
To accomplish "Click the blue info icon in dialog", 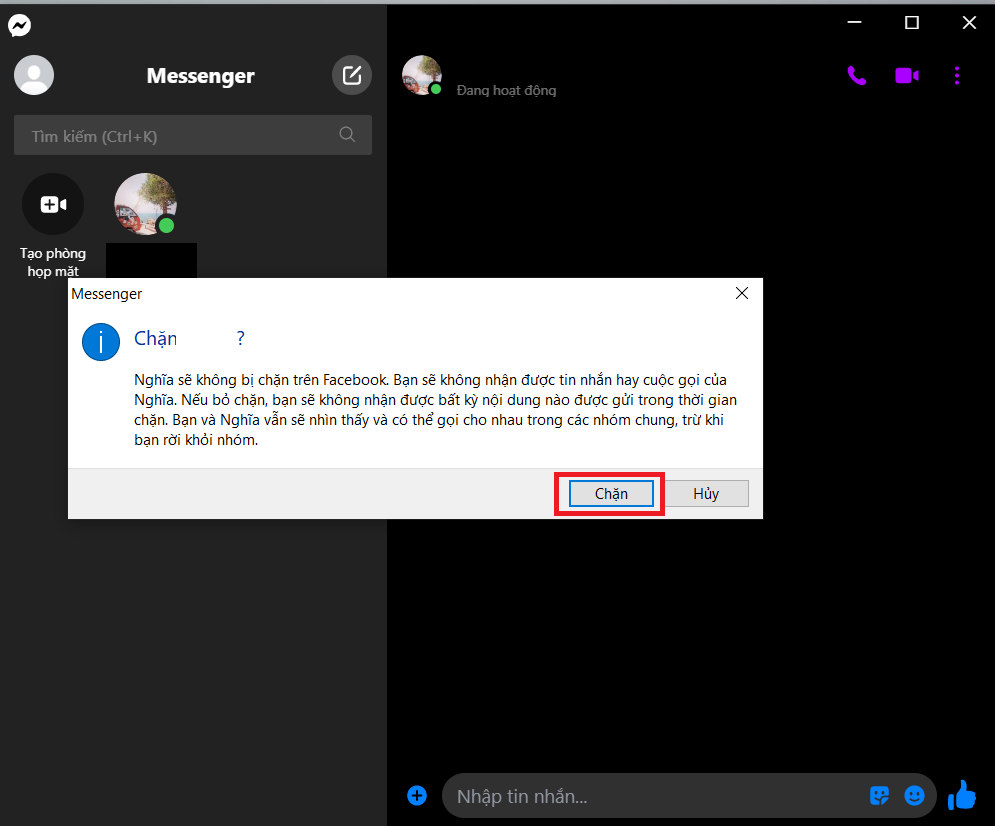I will 100,341.
